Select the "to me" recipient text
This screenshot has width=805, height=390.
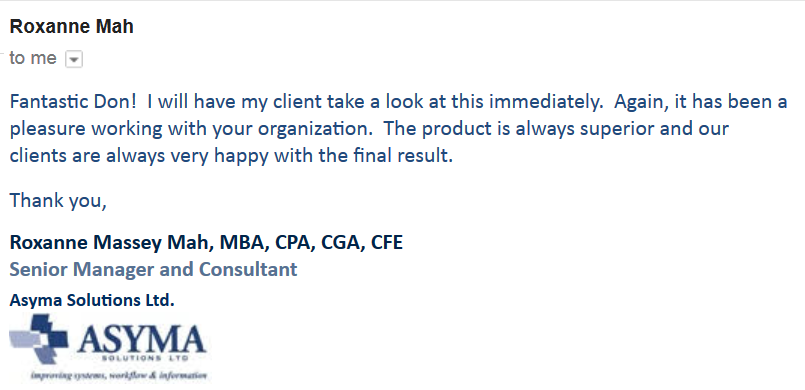[x=33, y=58]
